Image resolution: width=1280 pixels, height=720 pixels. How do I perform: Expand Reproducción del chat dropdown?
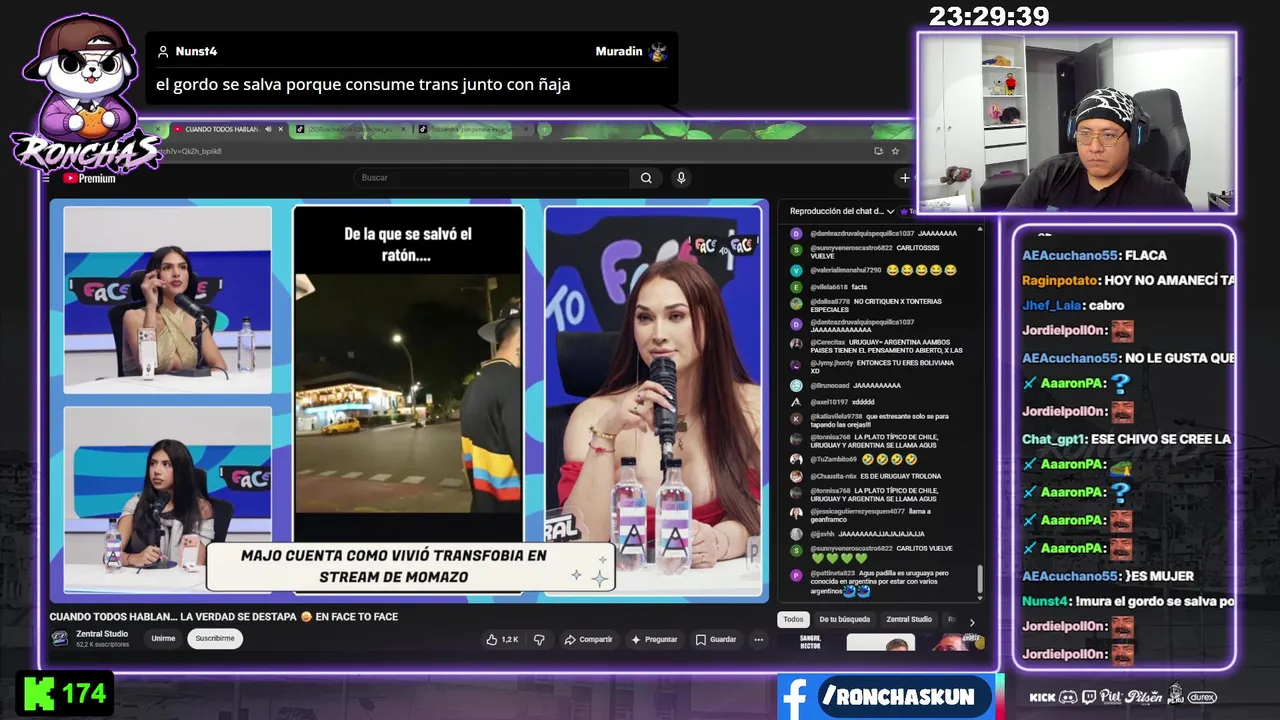(890, 211)
